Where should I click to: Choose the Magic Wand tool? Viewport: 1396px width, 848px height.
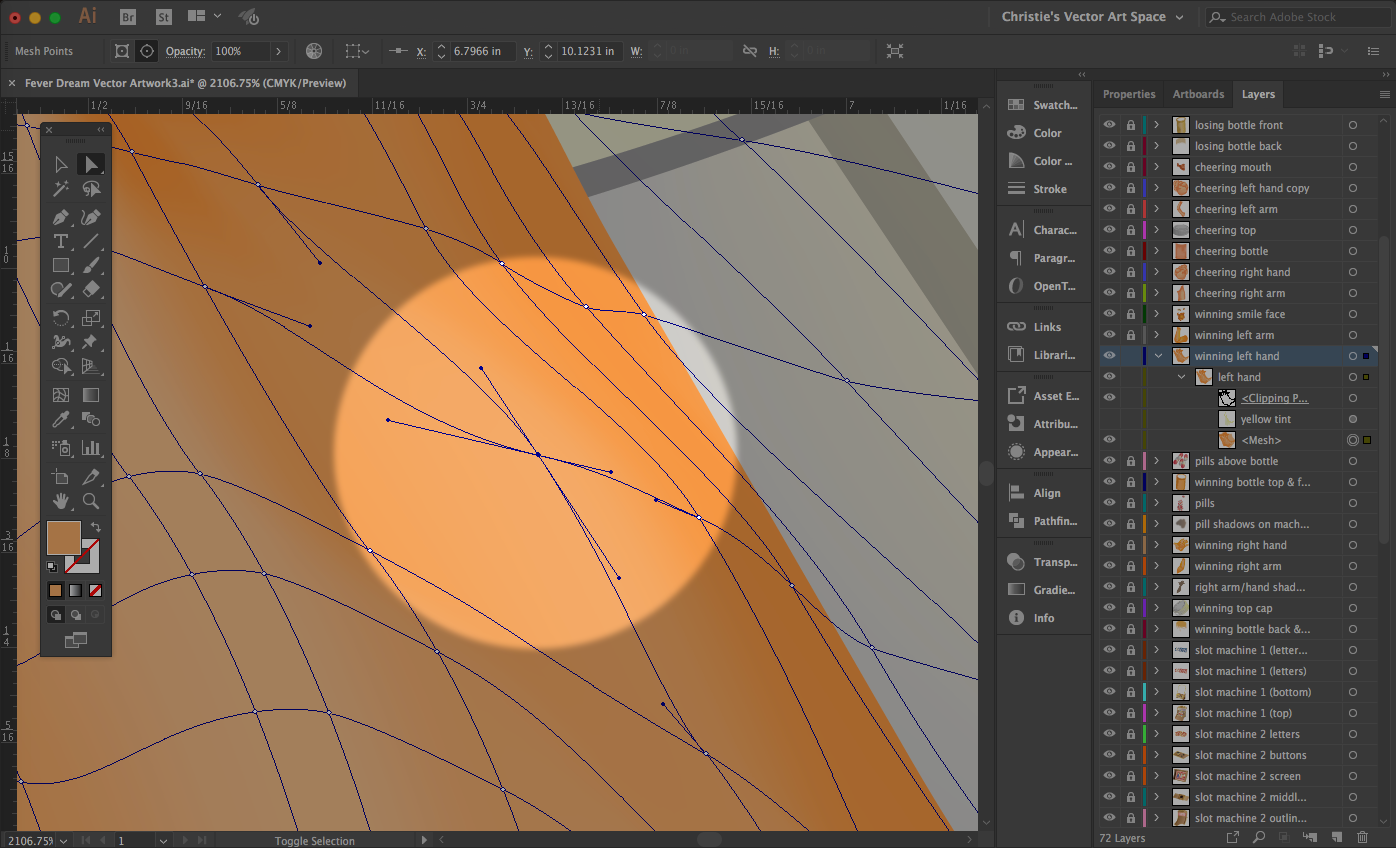61,189
